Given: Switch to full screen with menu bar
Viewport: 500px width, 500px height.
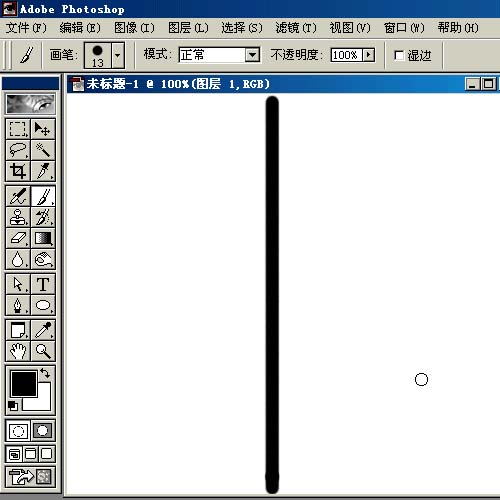Looking at the screenshot, I should [x=30, y=454].
